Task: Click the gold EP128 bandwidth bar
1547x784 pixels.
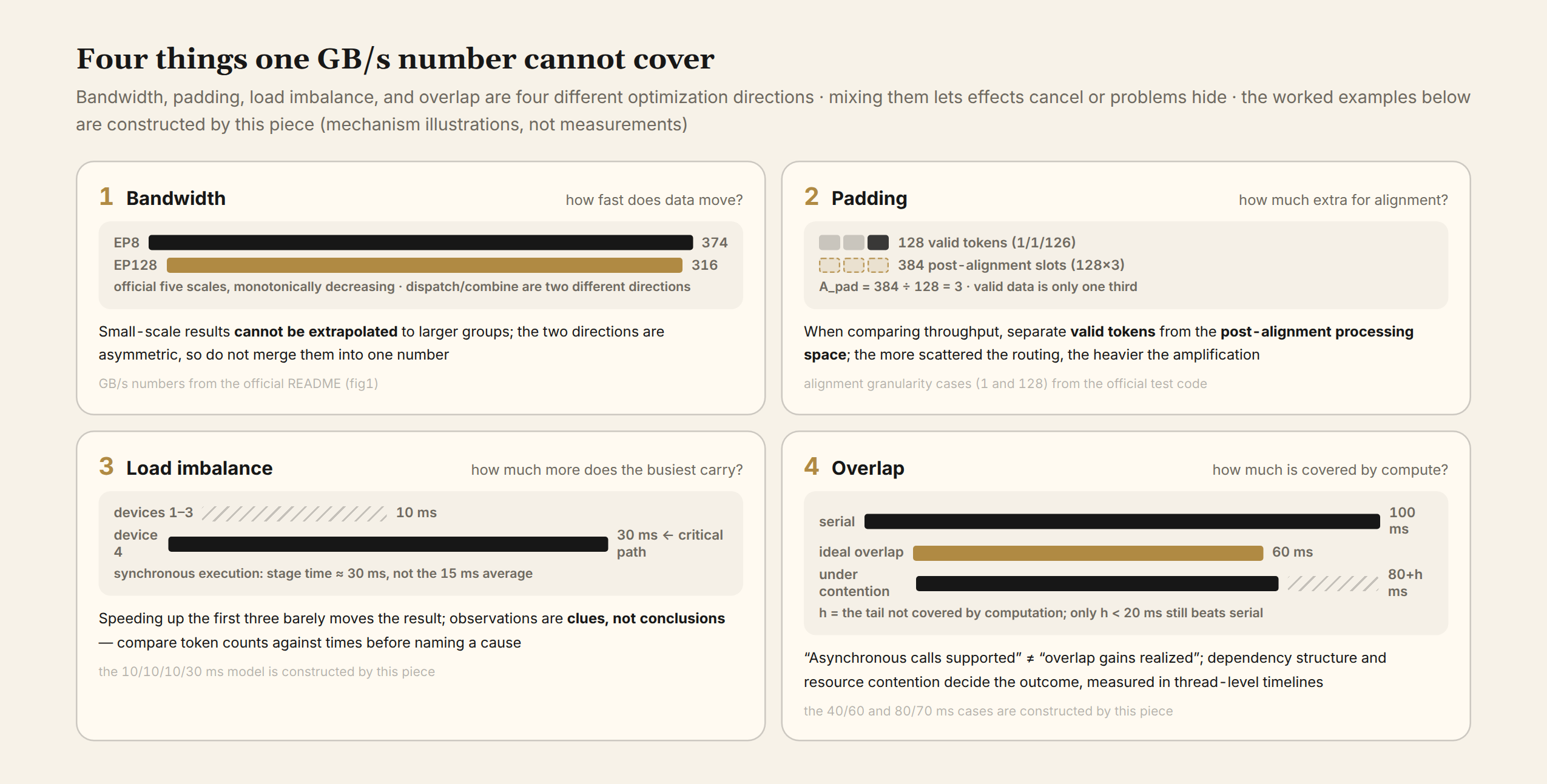Action: [424, 265]
